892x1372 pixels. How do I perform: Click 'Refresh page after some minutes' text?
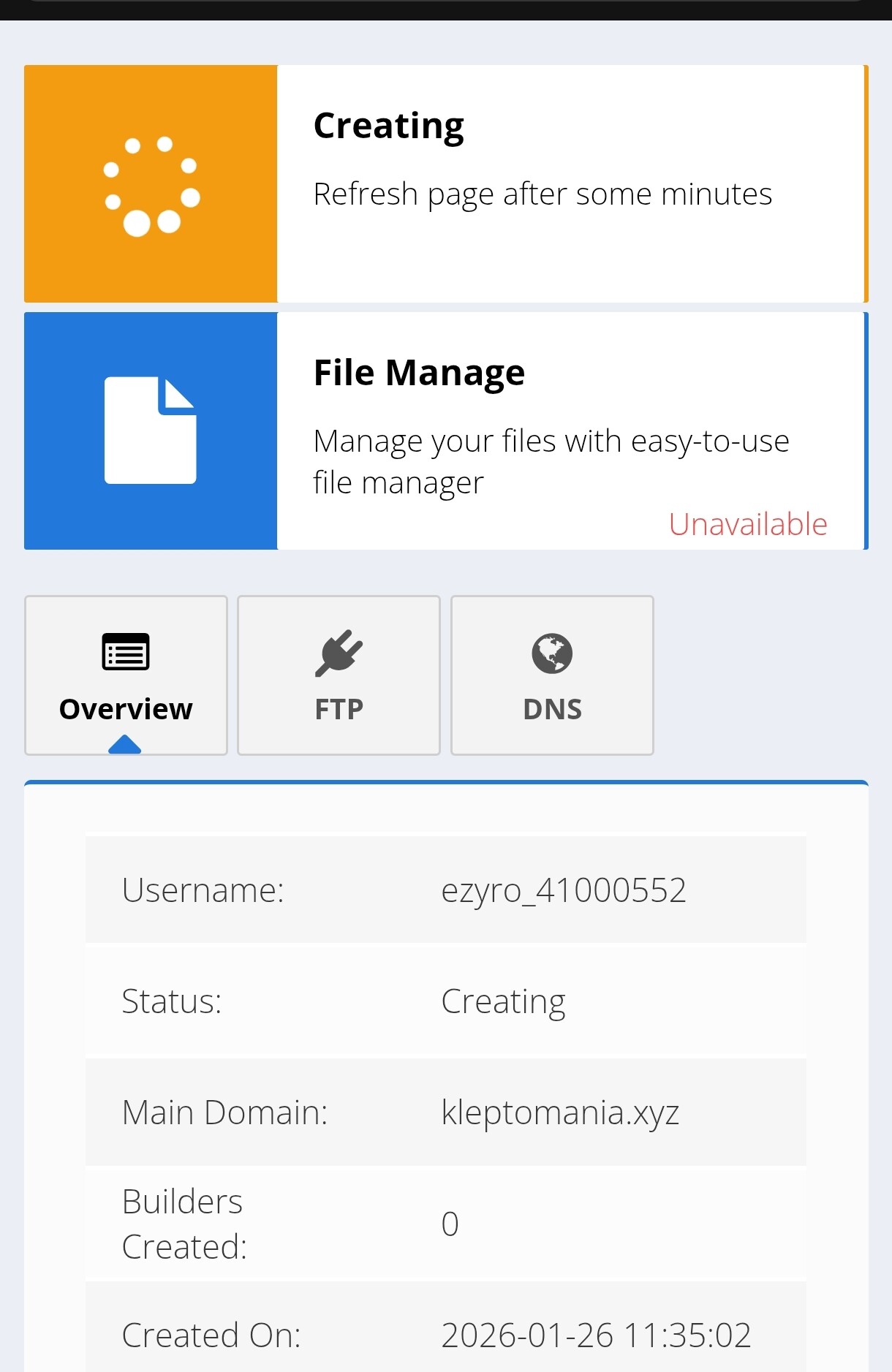(543, 194)
